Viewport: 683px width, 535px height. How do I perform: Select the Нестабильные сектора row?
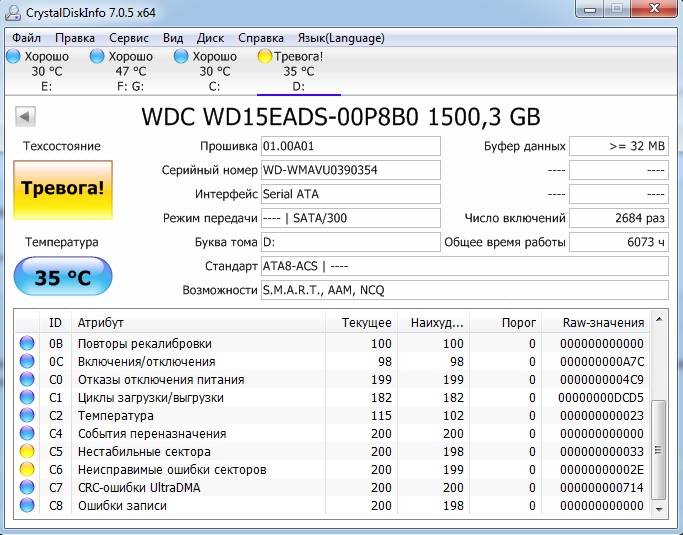(332, 451)
